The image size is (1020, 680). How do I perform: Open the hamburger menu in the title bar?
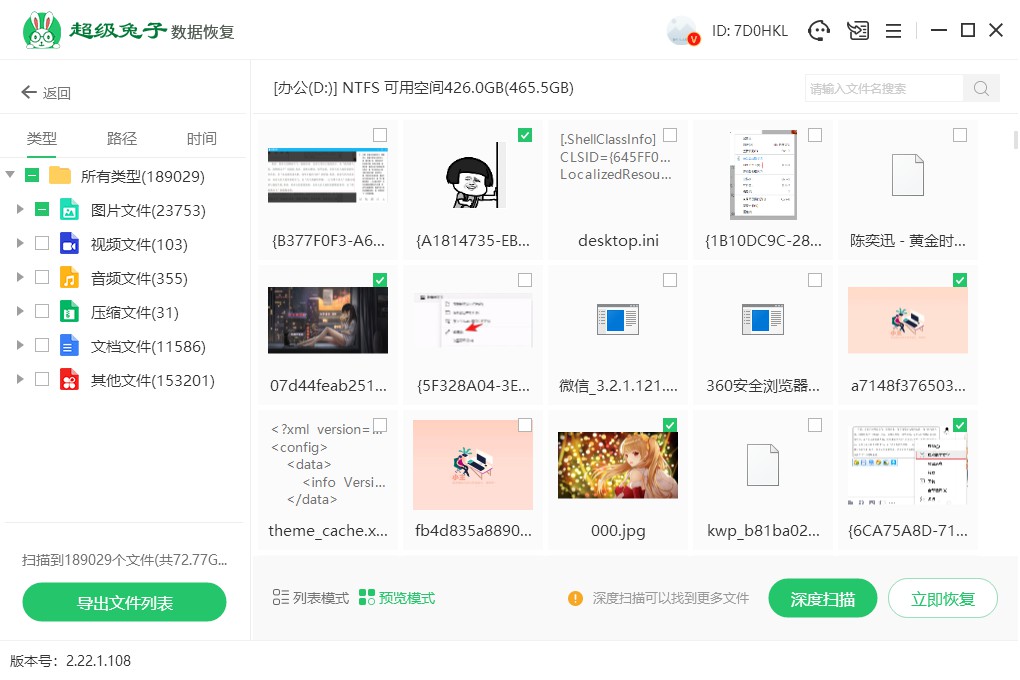pyautogui.click(x=893, y=30)
